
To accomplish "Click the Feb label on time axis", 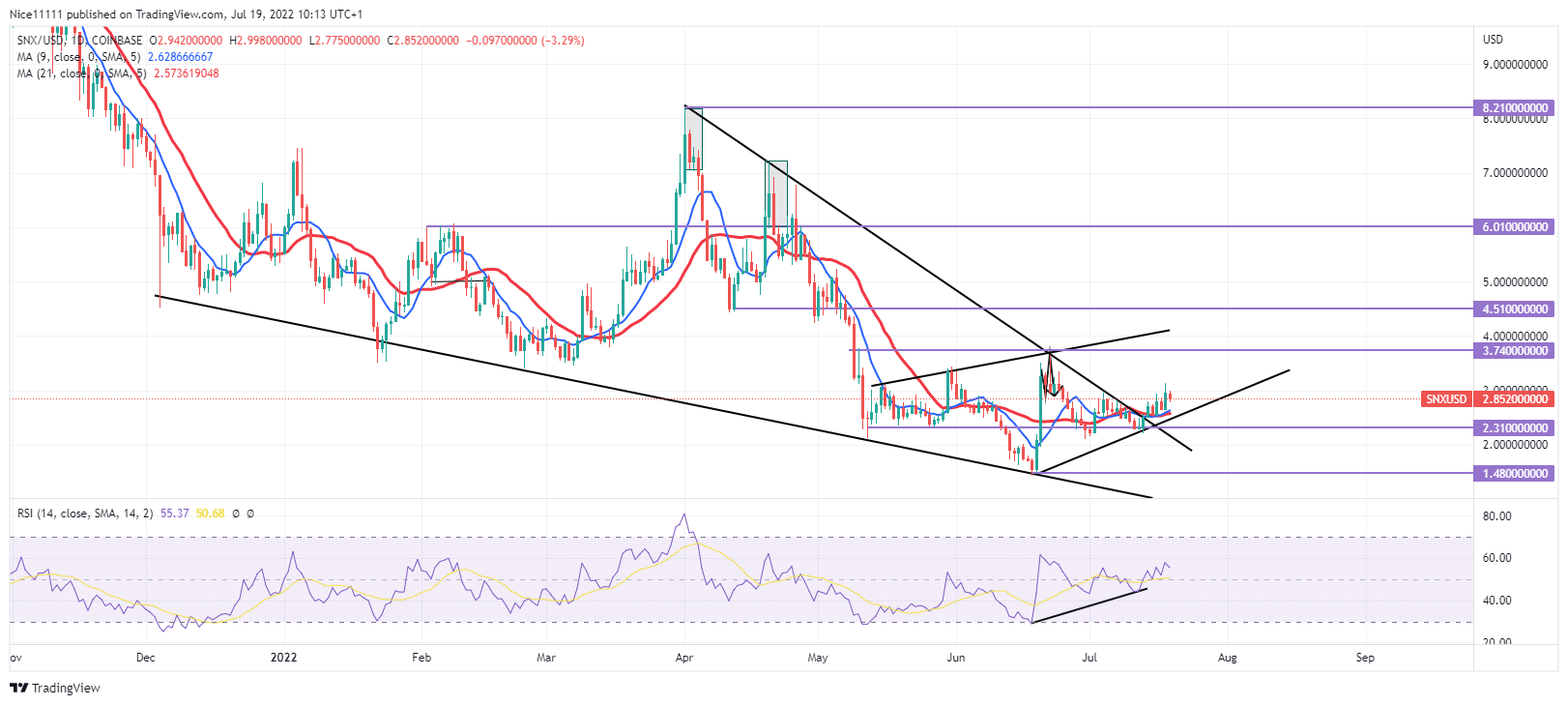I will point(421,658).
